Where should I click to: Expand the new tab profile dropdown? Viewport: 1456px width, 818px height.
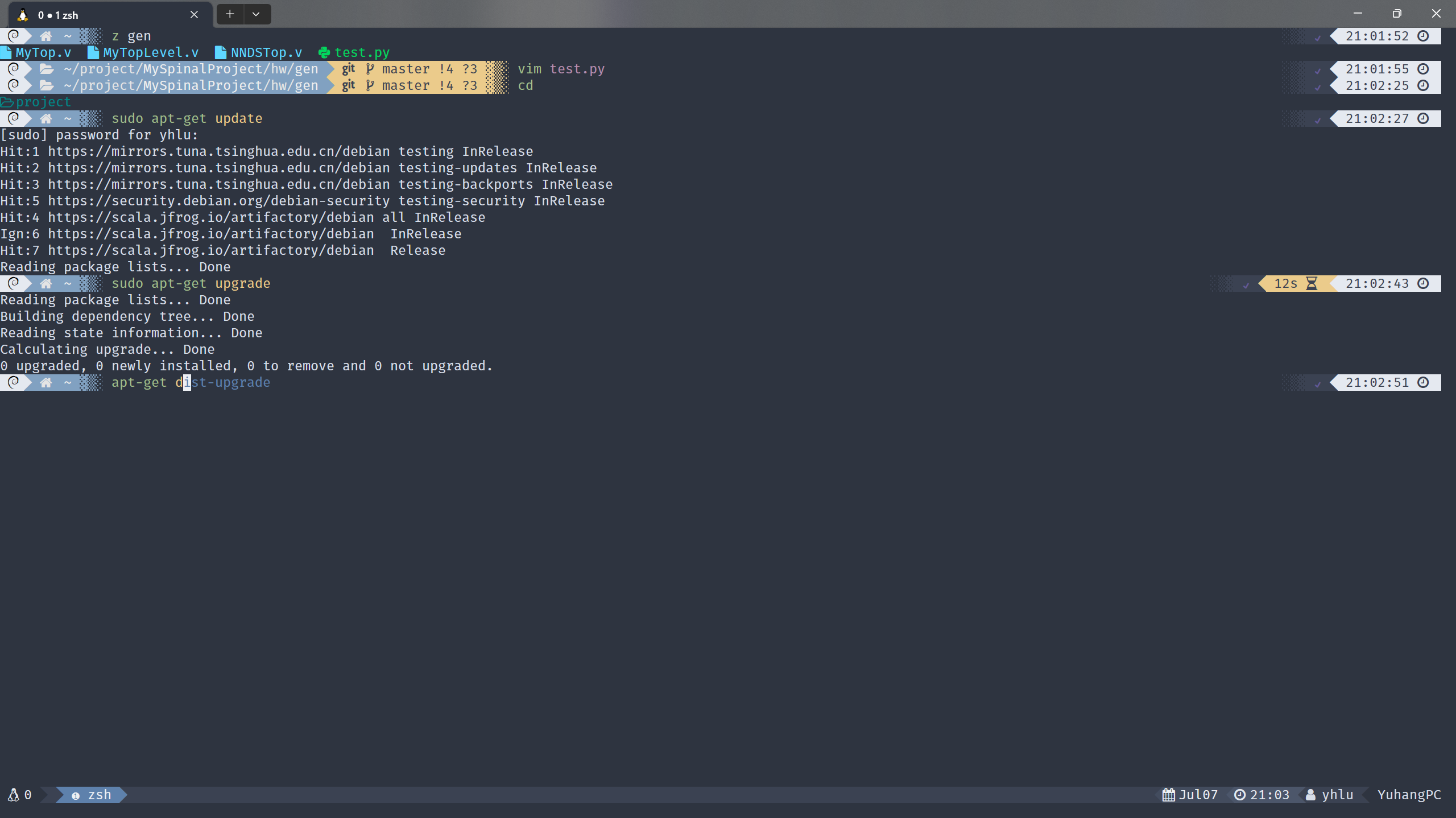[x=257, y=14]
